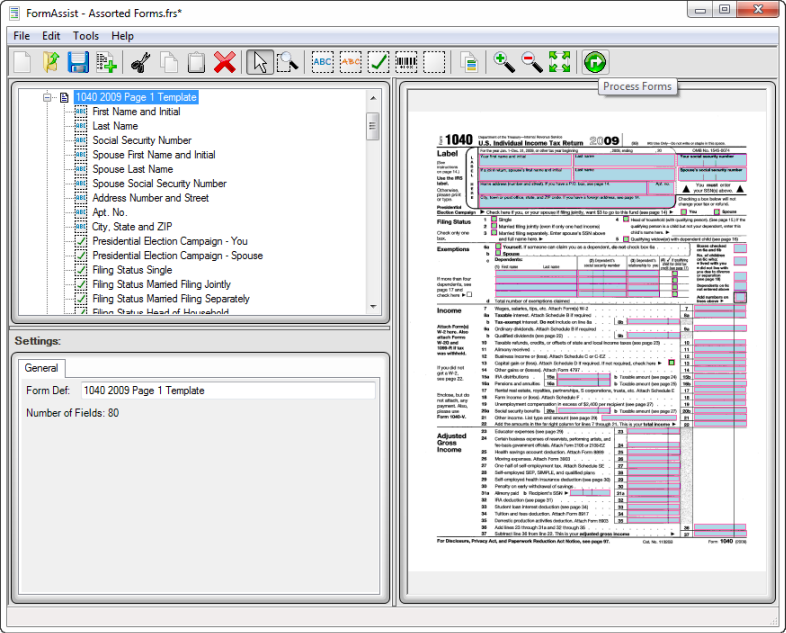786x633 pixels.
Task: Zoom in with green plus magnifier
Action: pyautogui.click(x=504, y=63)
